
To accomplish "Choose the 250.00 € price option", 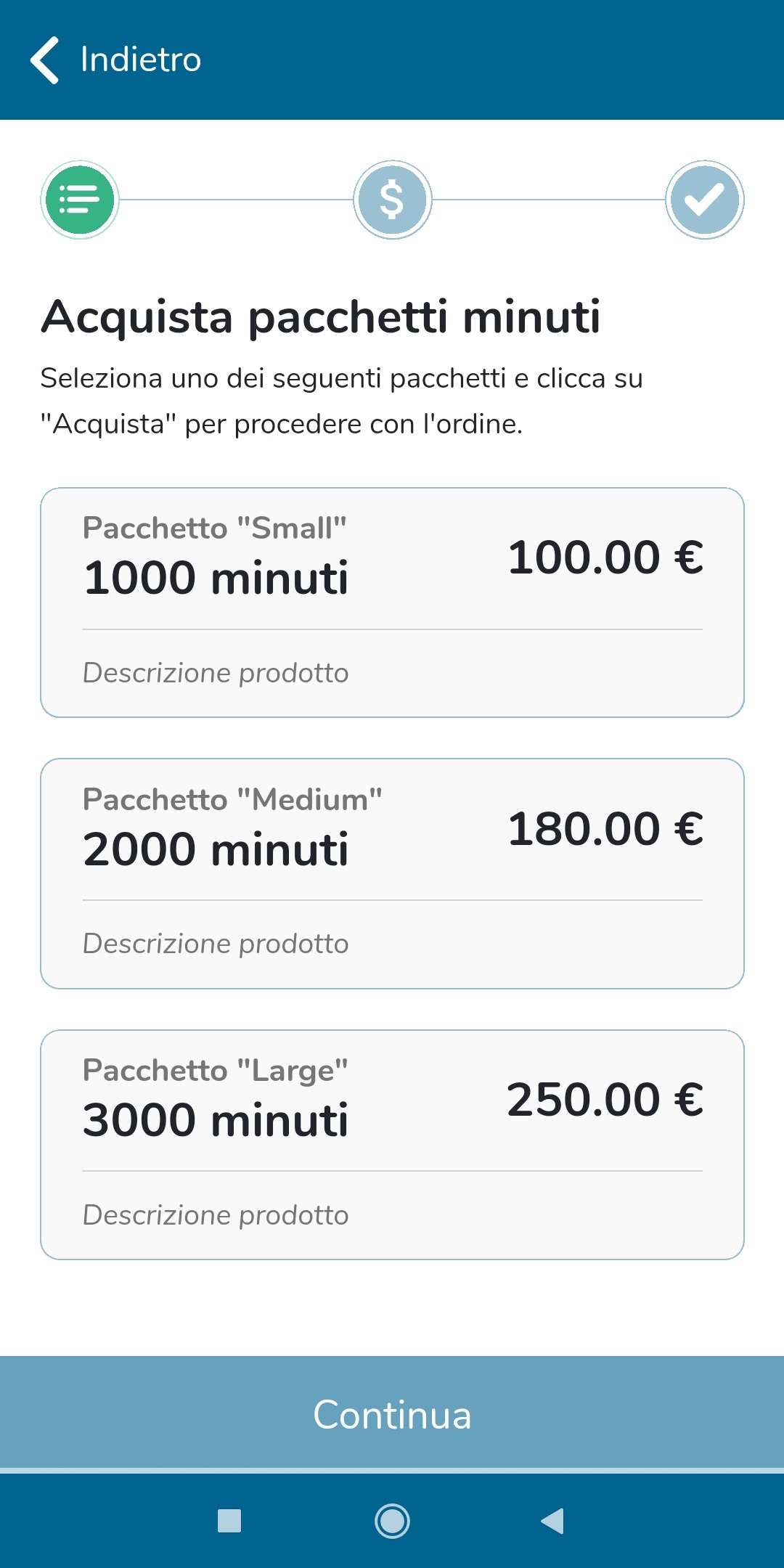I will point(605,1100).
